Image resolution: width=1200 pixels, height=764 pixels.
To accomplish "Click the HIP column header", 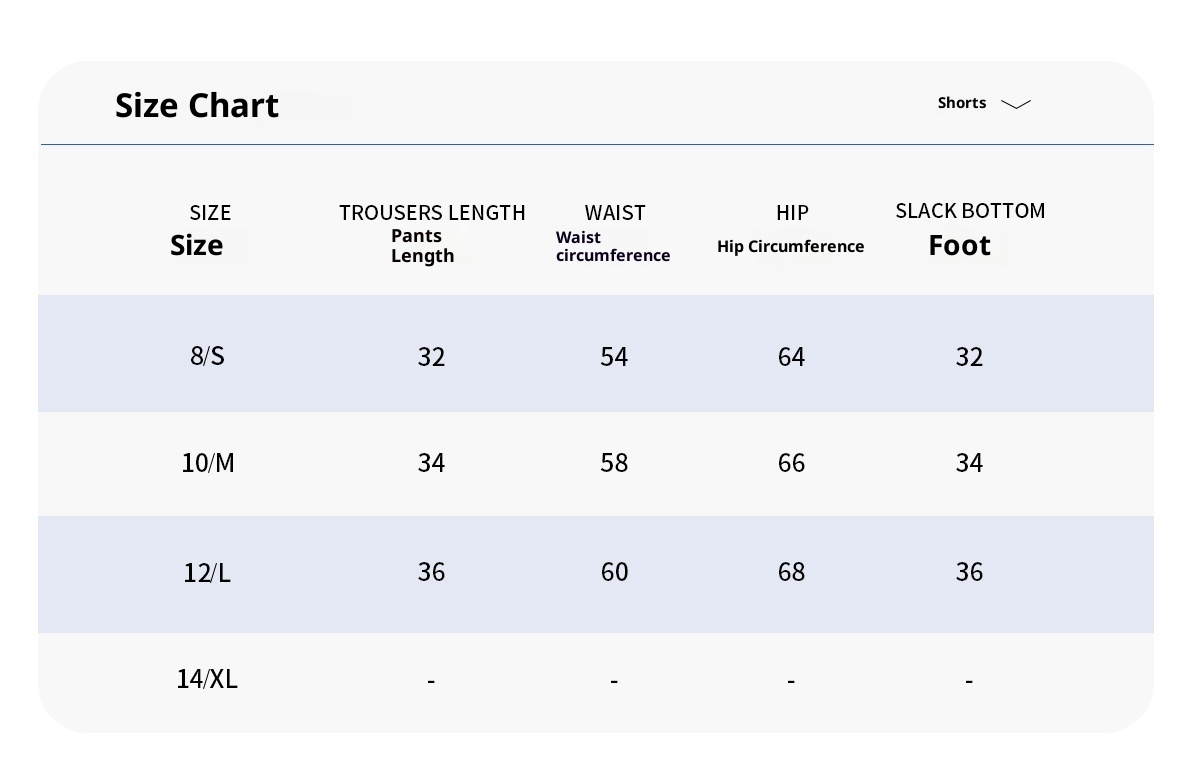I will coord(792,212).
